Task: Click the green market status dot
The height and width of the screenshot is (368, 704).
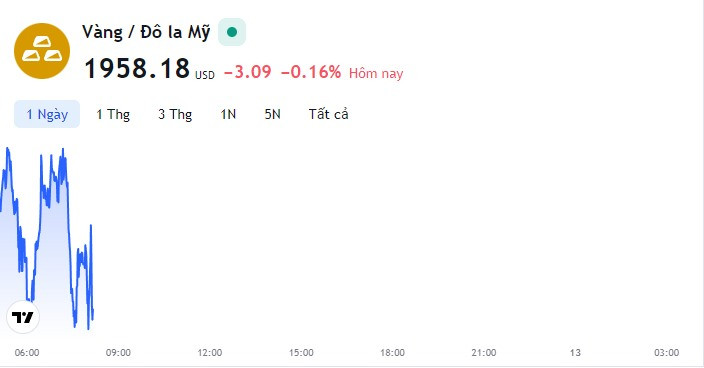Action: coord(232,32)
